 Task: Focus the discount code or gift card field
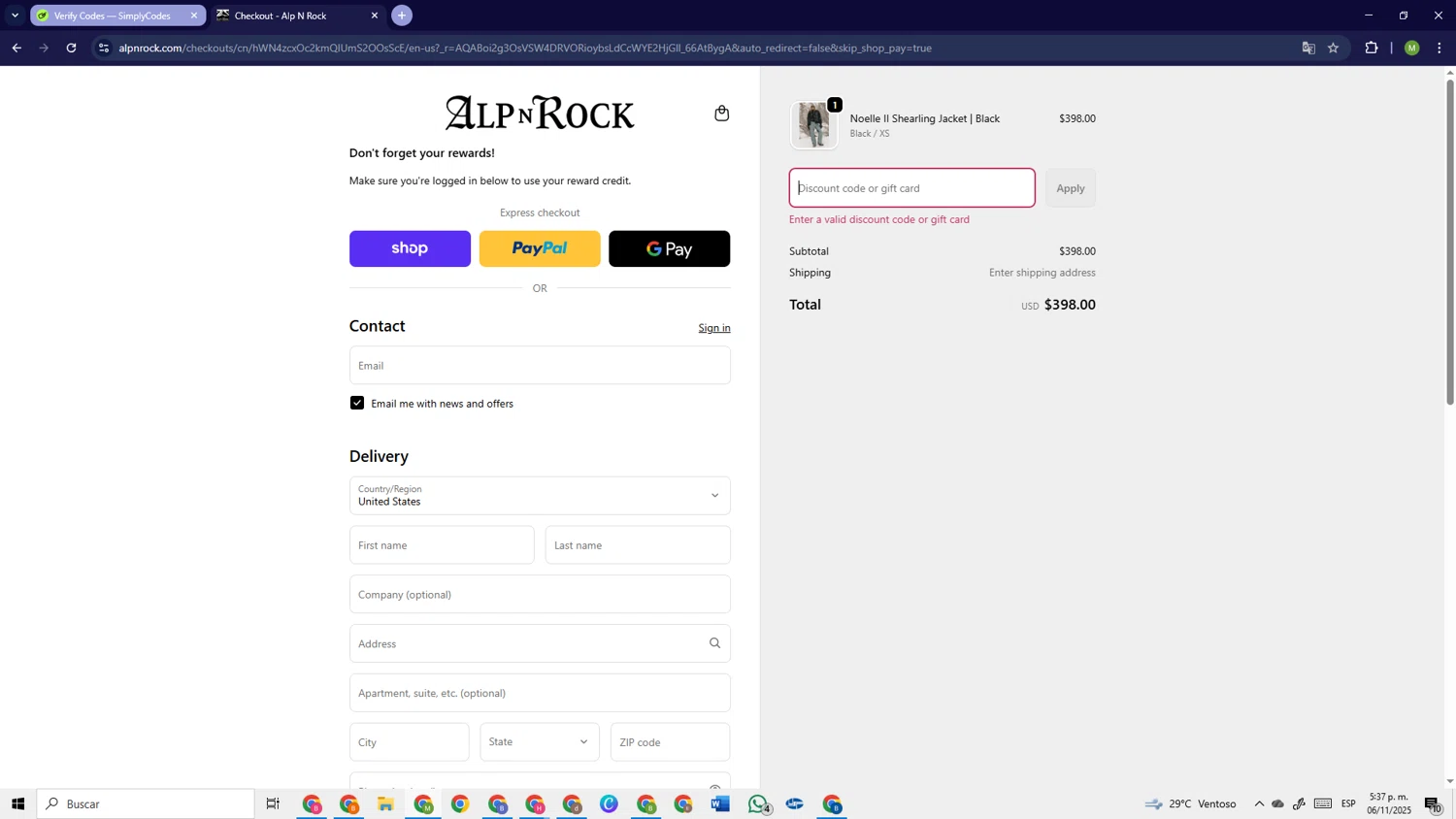coord(911,188)
